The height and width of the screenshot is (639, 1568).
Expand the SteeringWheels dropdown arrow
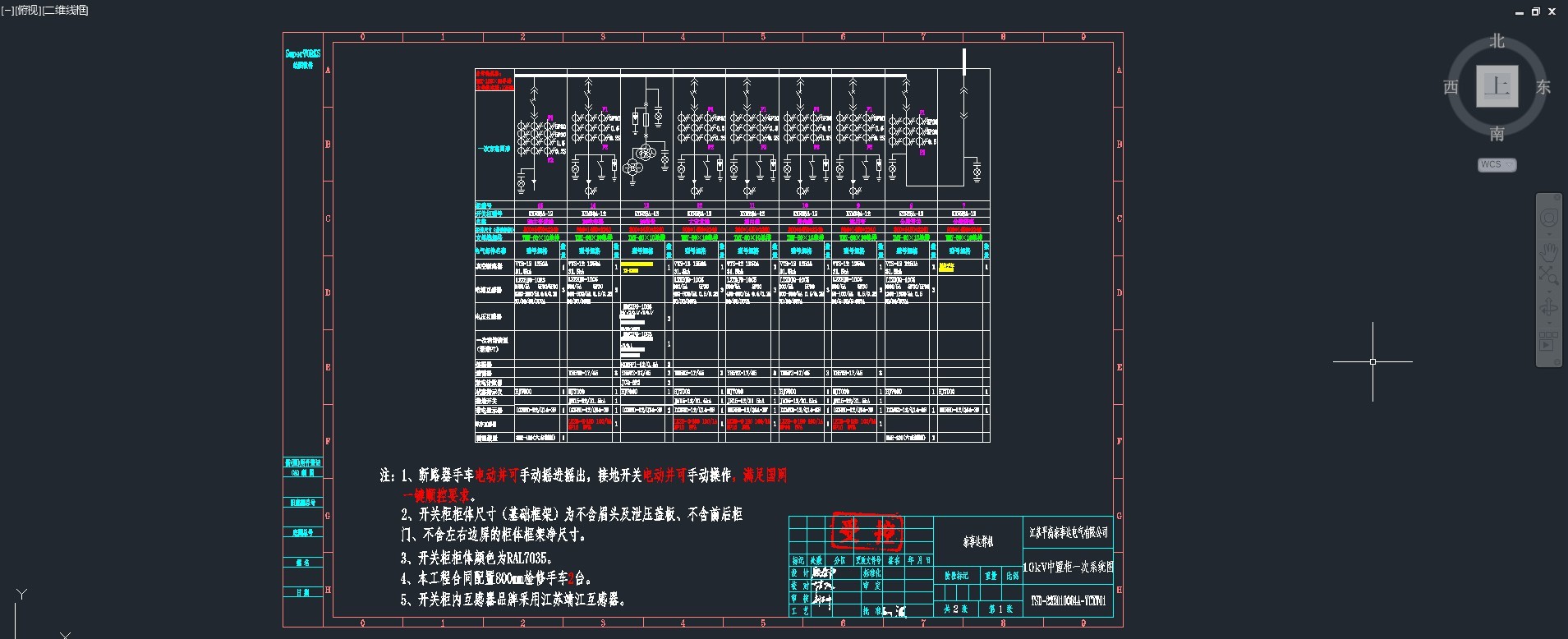click(1548, 233)
